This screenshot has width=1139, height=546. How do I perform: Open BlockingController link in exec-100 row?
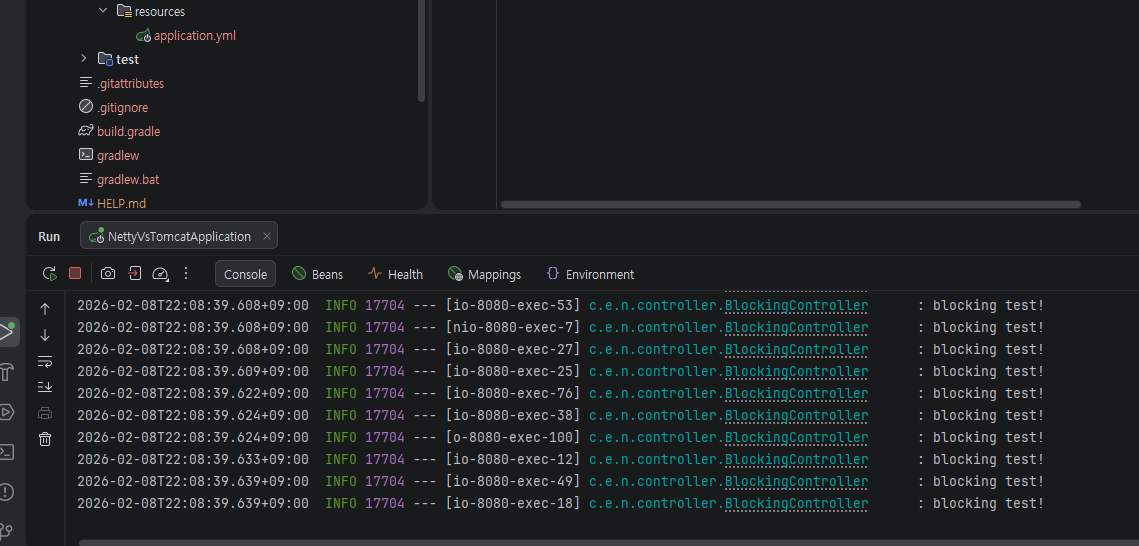tap(796, 438)
